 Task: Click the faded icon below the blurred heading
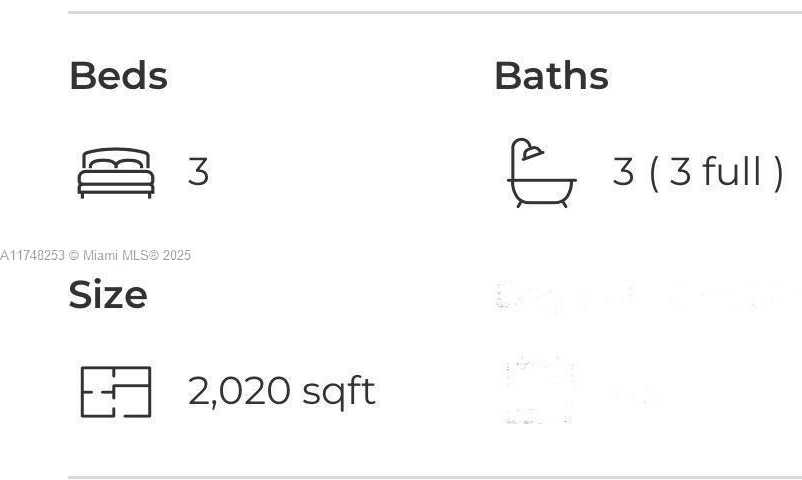point(540,389)
